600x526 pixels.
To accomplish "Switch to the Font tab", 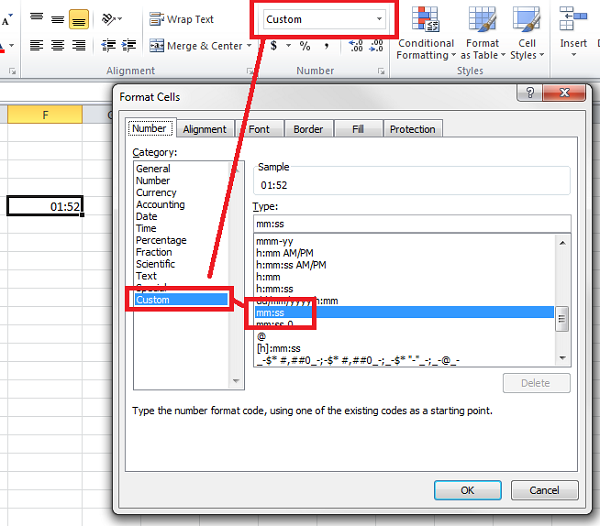I will click(259, 129).
